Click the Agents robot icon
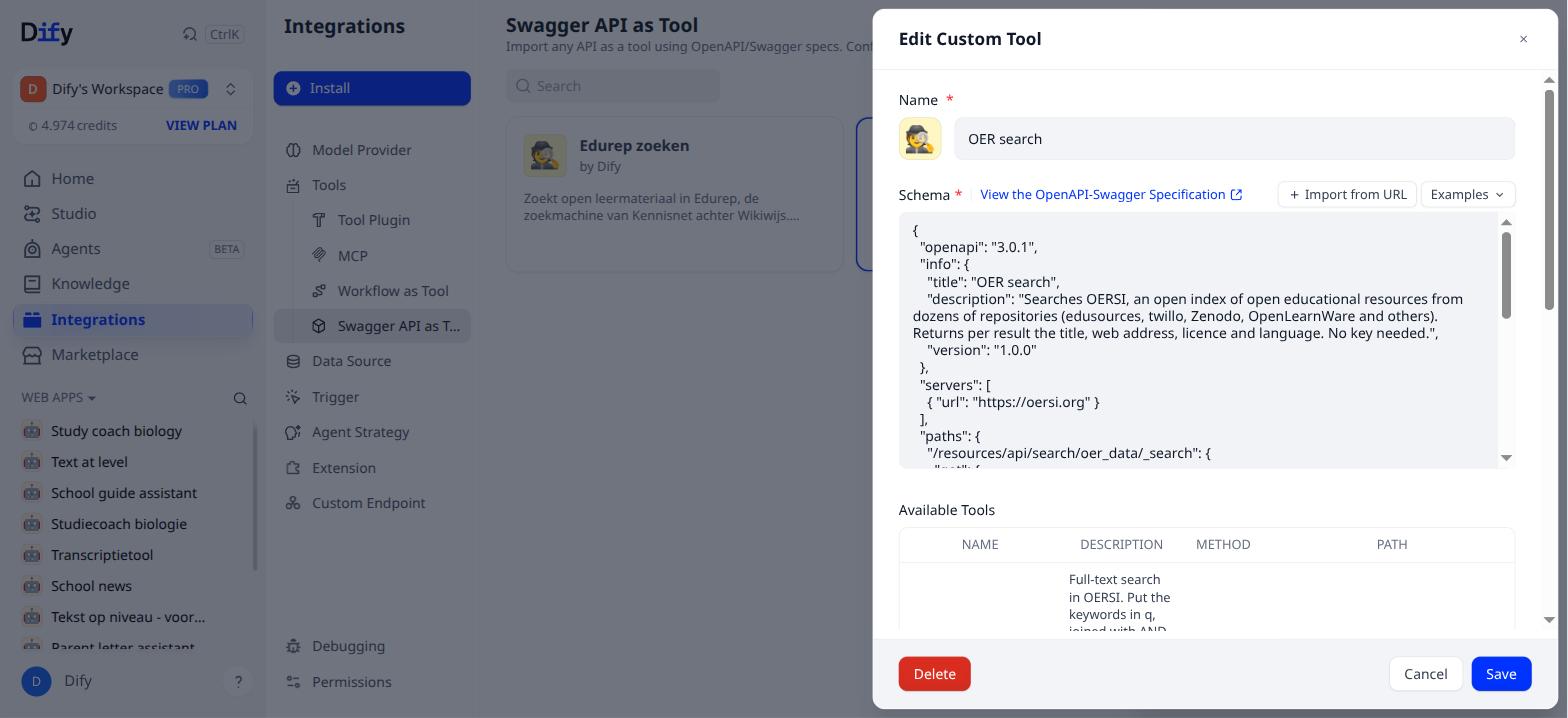Screen dimensions: 1568x718 32,249
